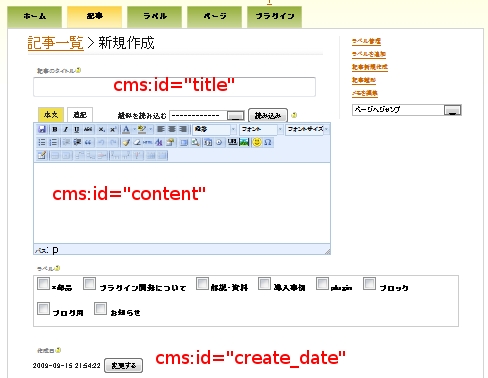Increase indent of paragraph
Image resolution: width=488 pixels, height=378 pixels.
click(77, 142)
